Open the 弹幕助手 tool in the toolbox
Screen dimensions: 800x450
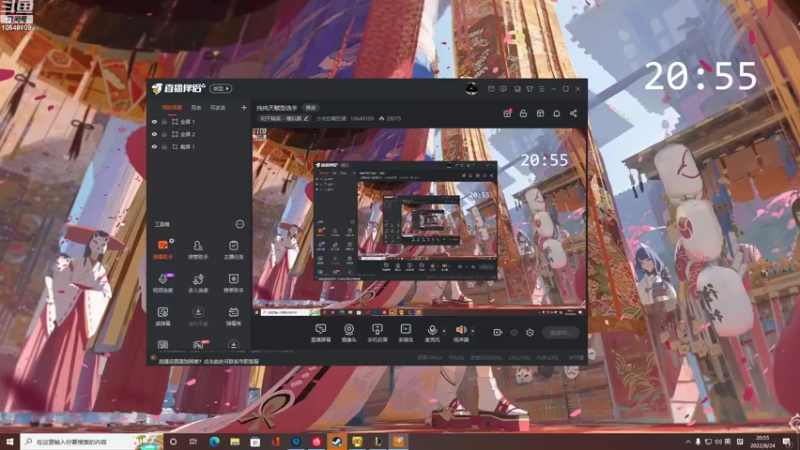pyautogui.click(x=163, y=249)
